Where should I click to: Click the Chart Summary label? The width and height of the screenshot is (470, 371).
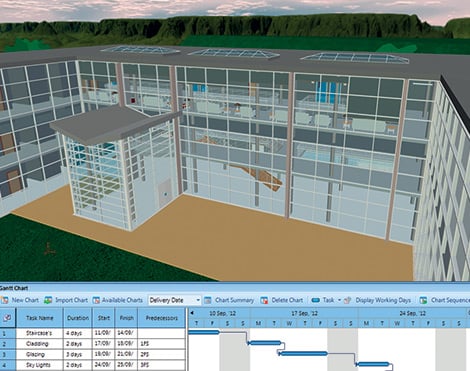pyautogui.click(x=234, y=300)
